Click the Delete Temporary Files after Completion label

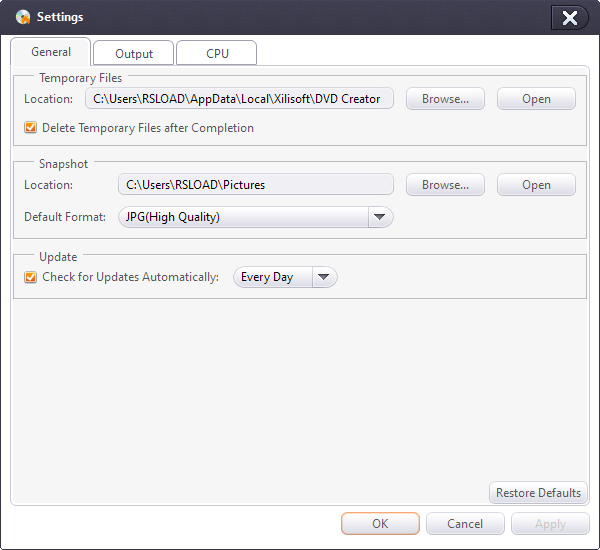pos(148,128)
